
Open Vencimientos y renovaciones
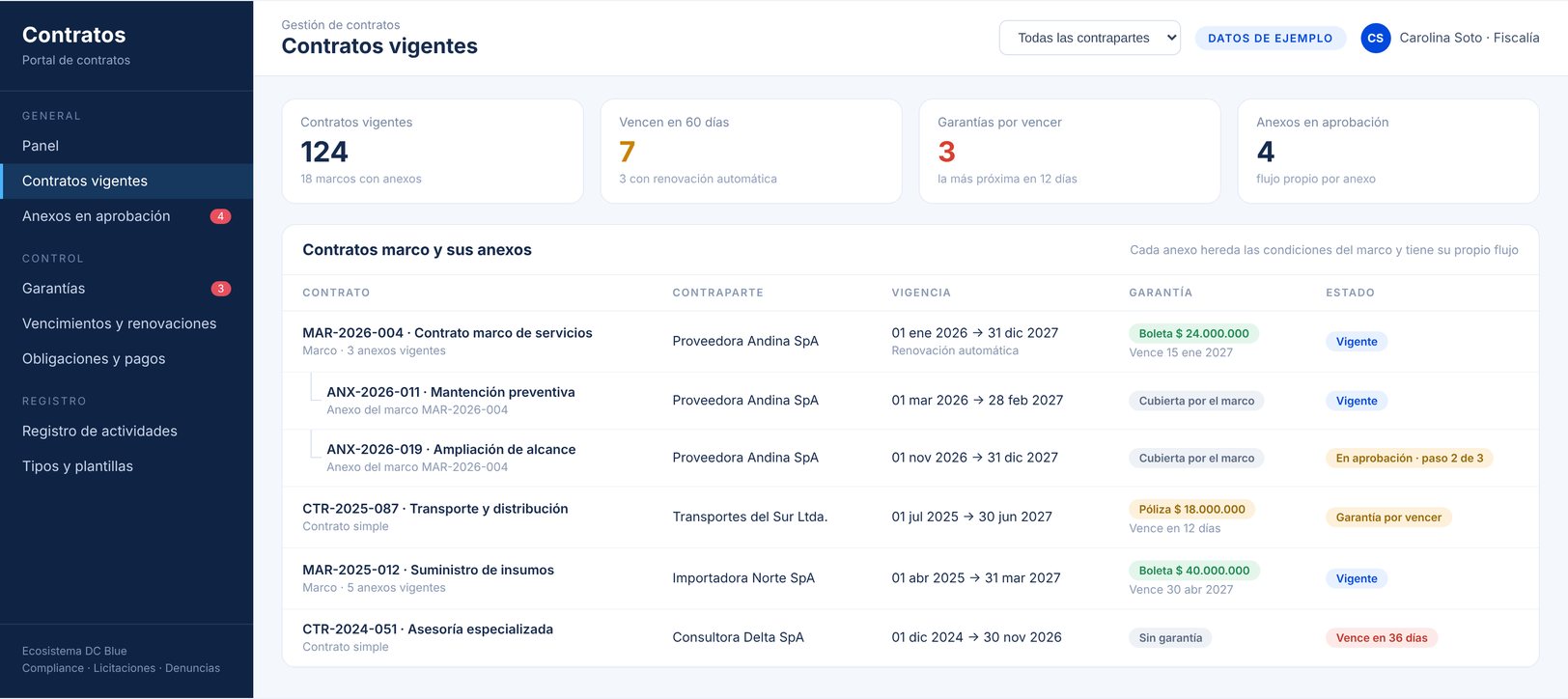click(x=126, y=323)
